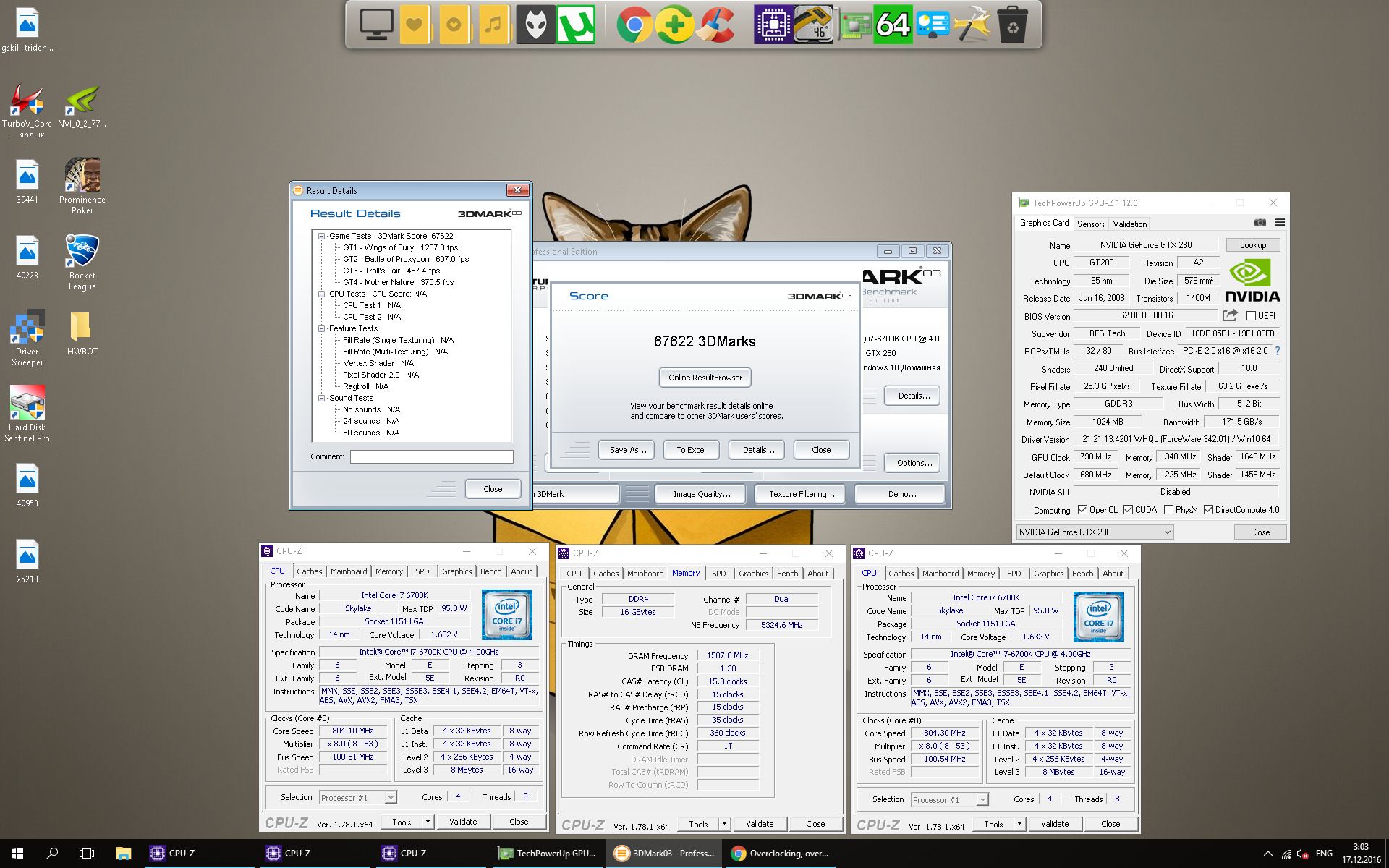The height and width of the screenshot is (868, 1389).
Task: Toggle the UEFI checkbox in GPU-Z
Action: tap(1251, 316)
